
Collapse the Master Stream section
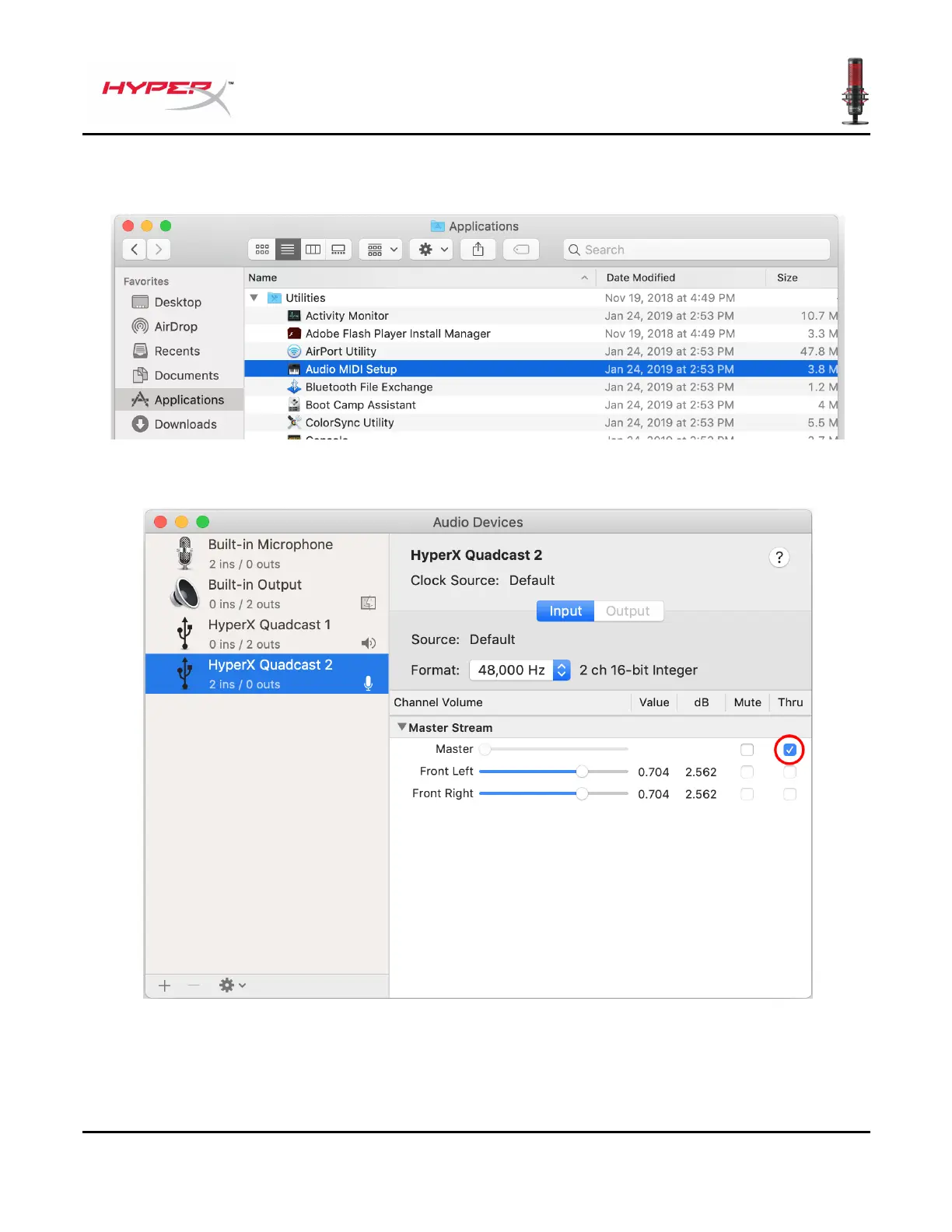coord(402,727)
